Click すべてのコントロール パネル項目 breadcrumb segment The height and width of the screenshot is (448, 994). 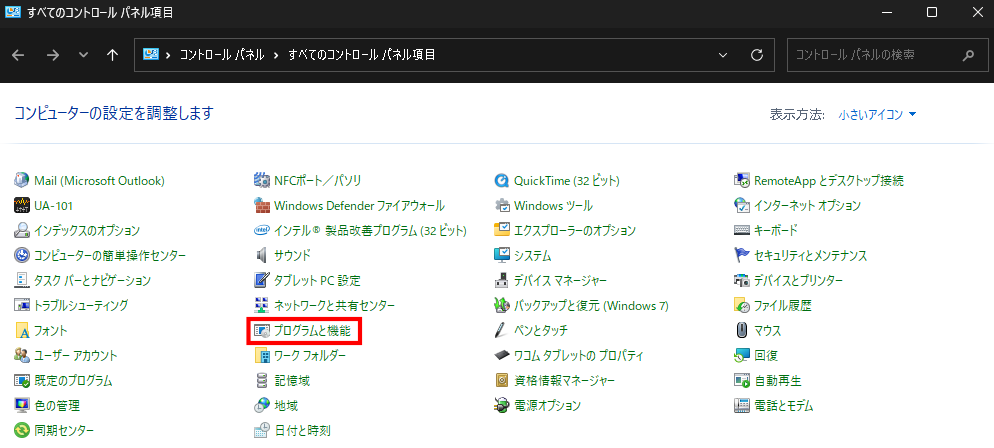361,55
